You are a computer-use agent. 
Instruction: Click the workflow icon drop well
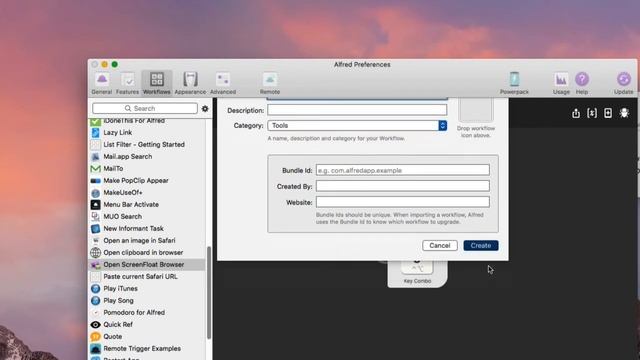tap(476, 109)
